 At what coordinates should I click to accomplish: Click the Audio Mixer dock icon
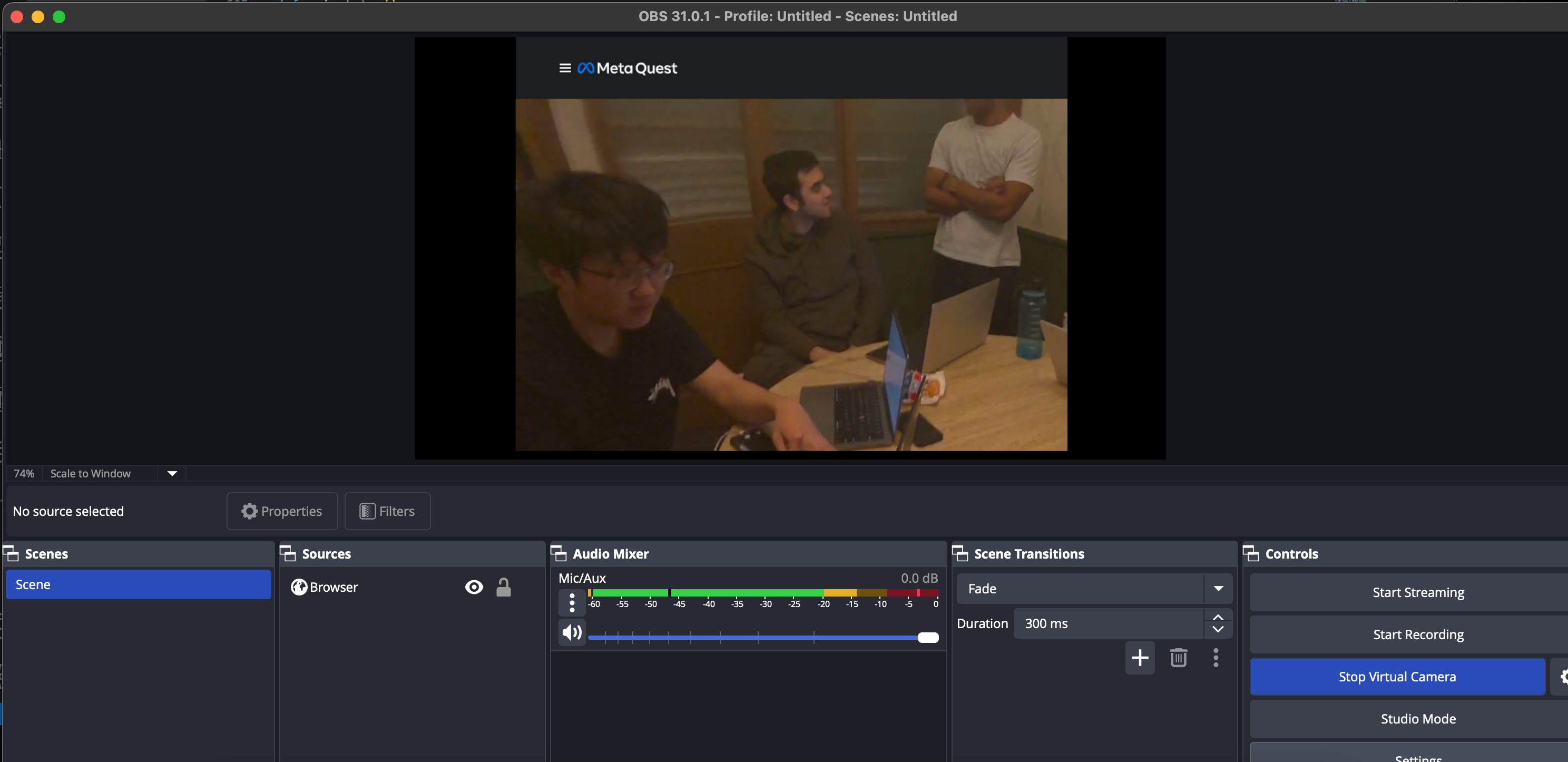(558, 553)
